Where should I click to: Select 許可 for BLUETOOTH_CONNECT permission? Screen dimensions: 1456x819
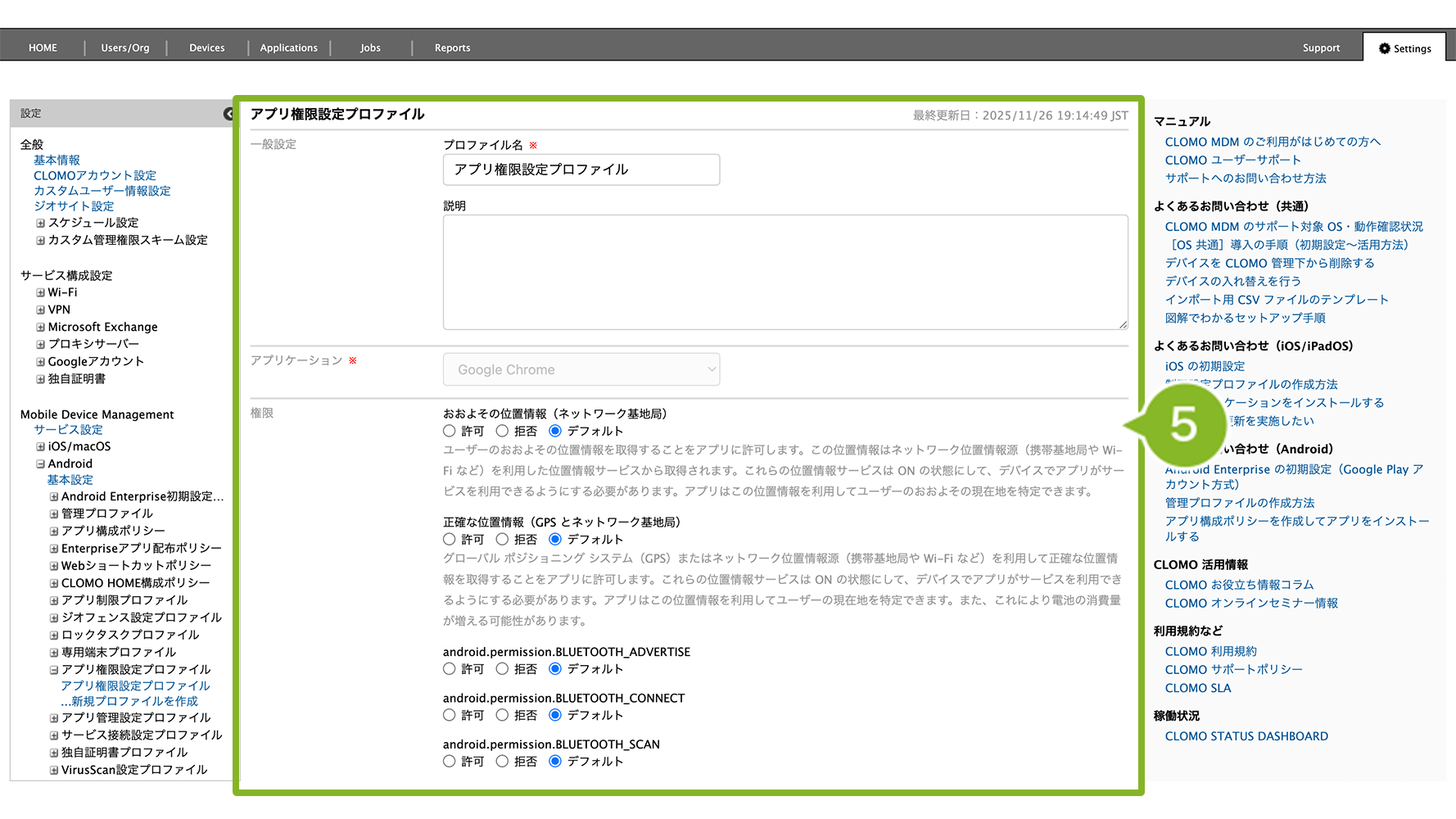[x=450, y=715]
